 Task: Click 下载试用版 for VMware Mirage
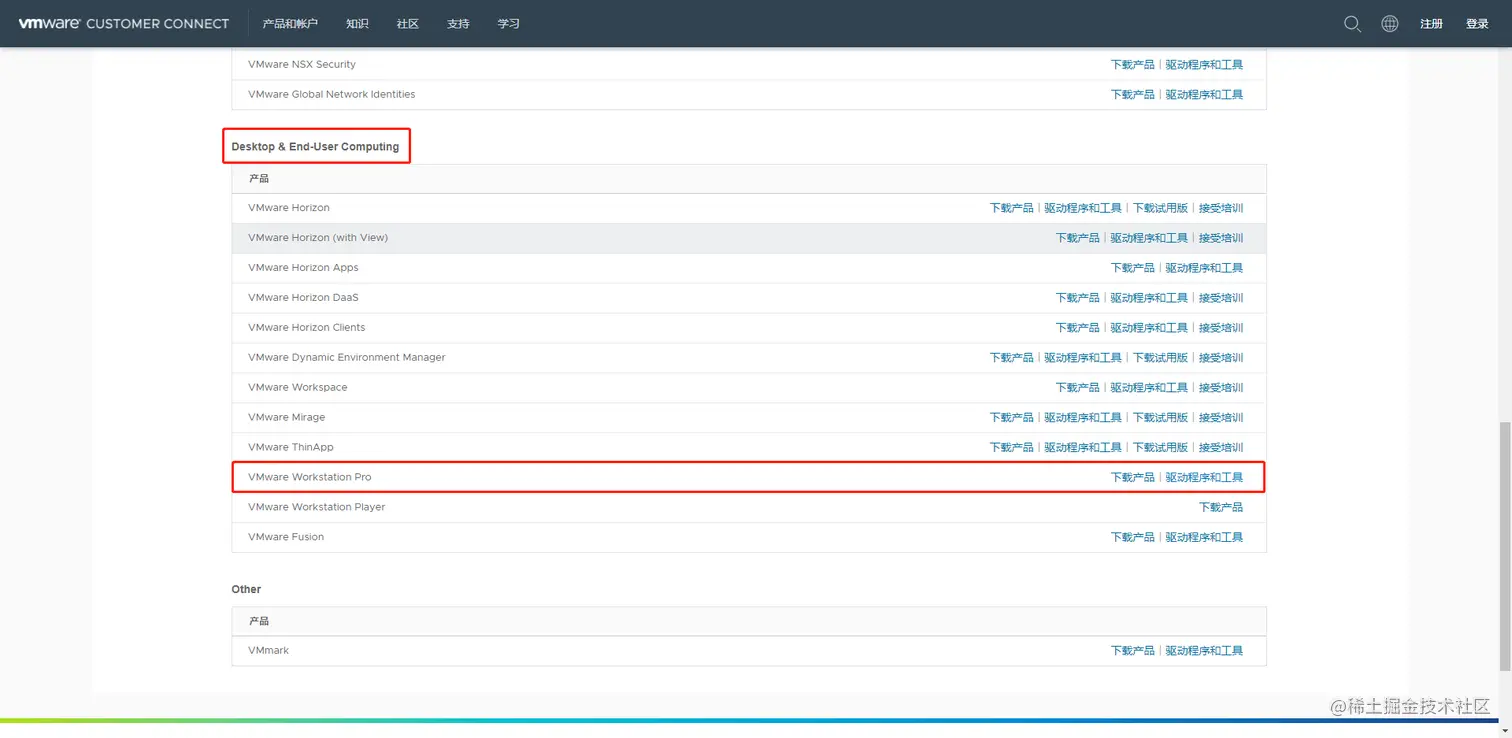(x=1160, y=417)
